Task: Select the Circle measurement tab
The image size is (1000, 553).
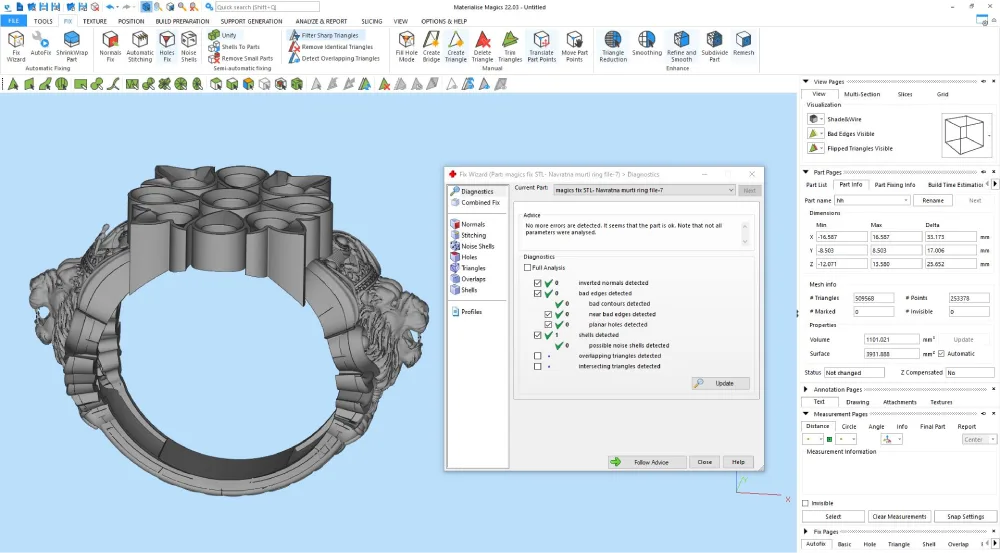Action: [849, 427]
